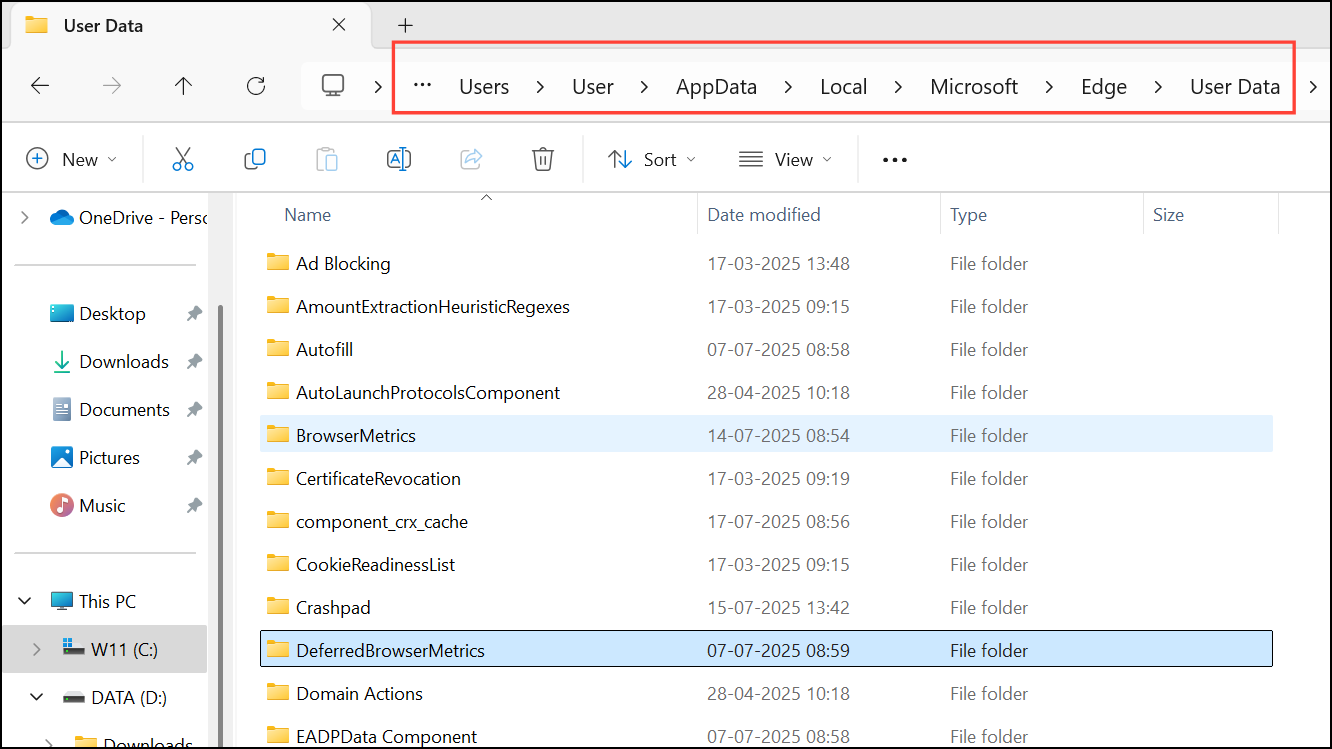1332x749 pixels.
Task: Open Downloads in quick access
Action: (123, 362)
